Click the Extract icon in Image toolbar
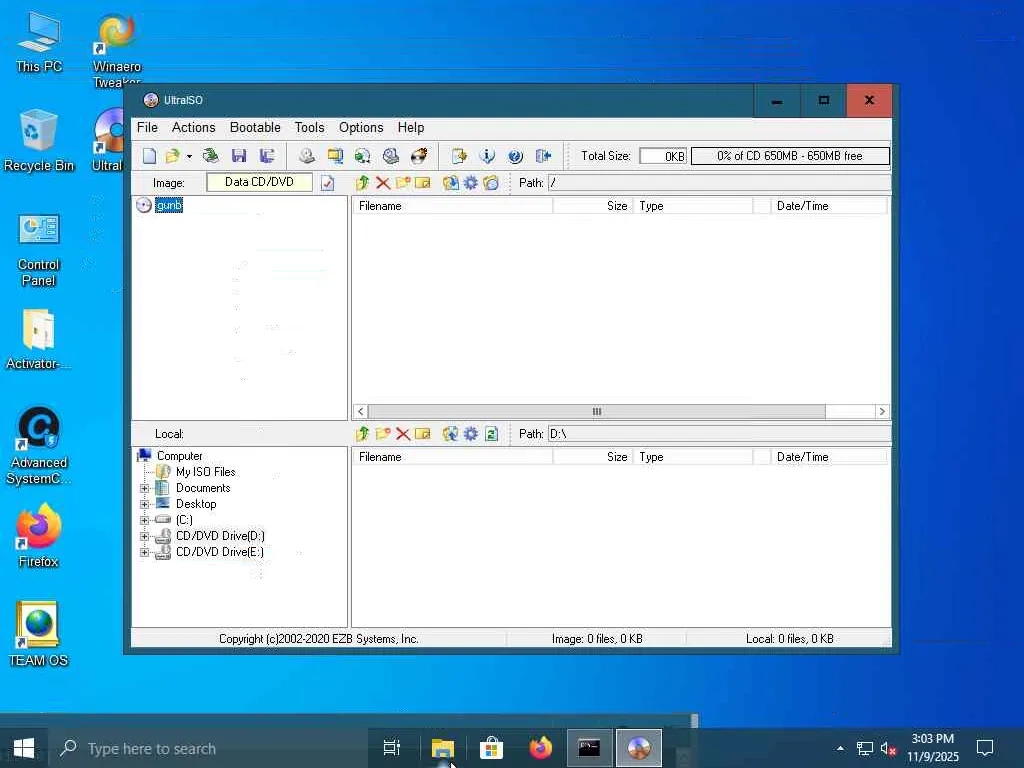Viewport: 1024px width, 768px height. pos(450,183)
